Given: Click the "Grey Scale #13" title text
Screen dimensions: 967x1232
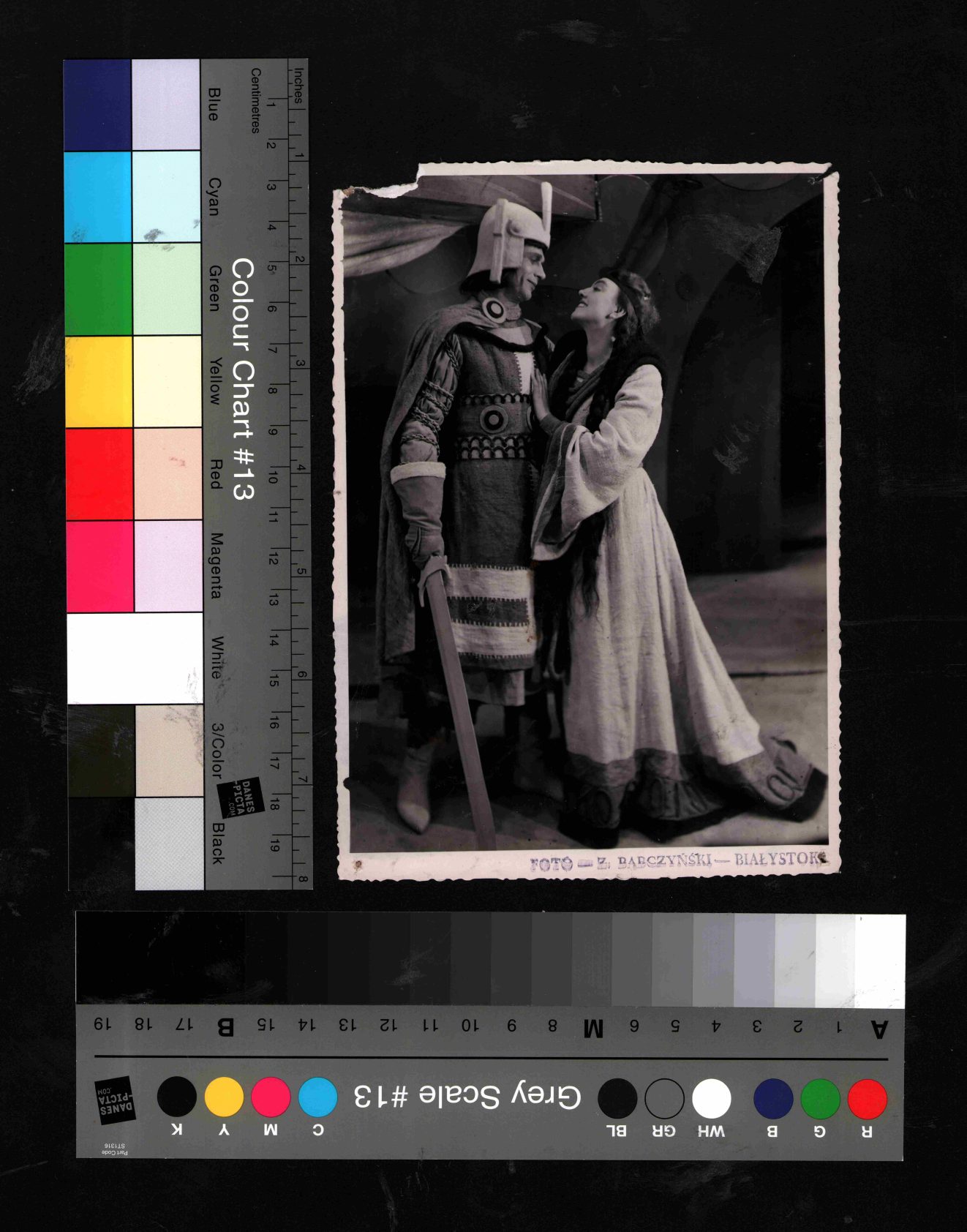Looking at the screenshot, I should click(x=467, y=1096).
